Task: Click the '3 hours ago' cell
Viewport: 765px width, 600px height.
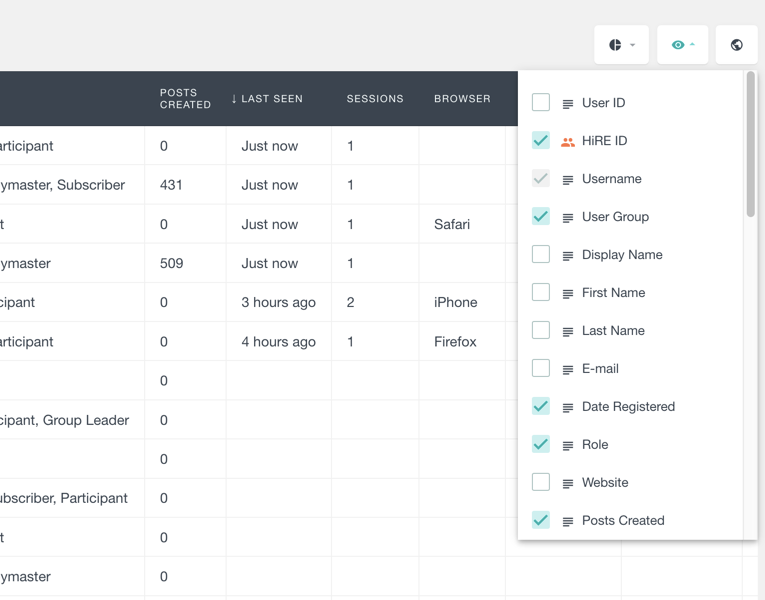Action: point(279,302)
